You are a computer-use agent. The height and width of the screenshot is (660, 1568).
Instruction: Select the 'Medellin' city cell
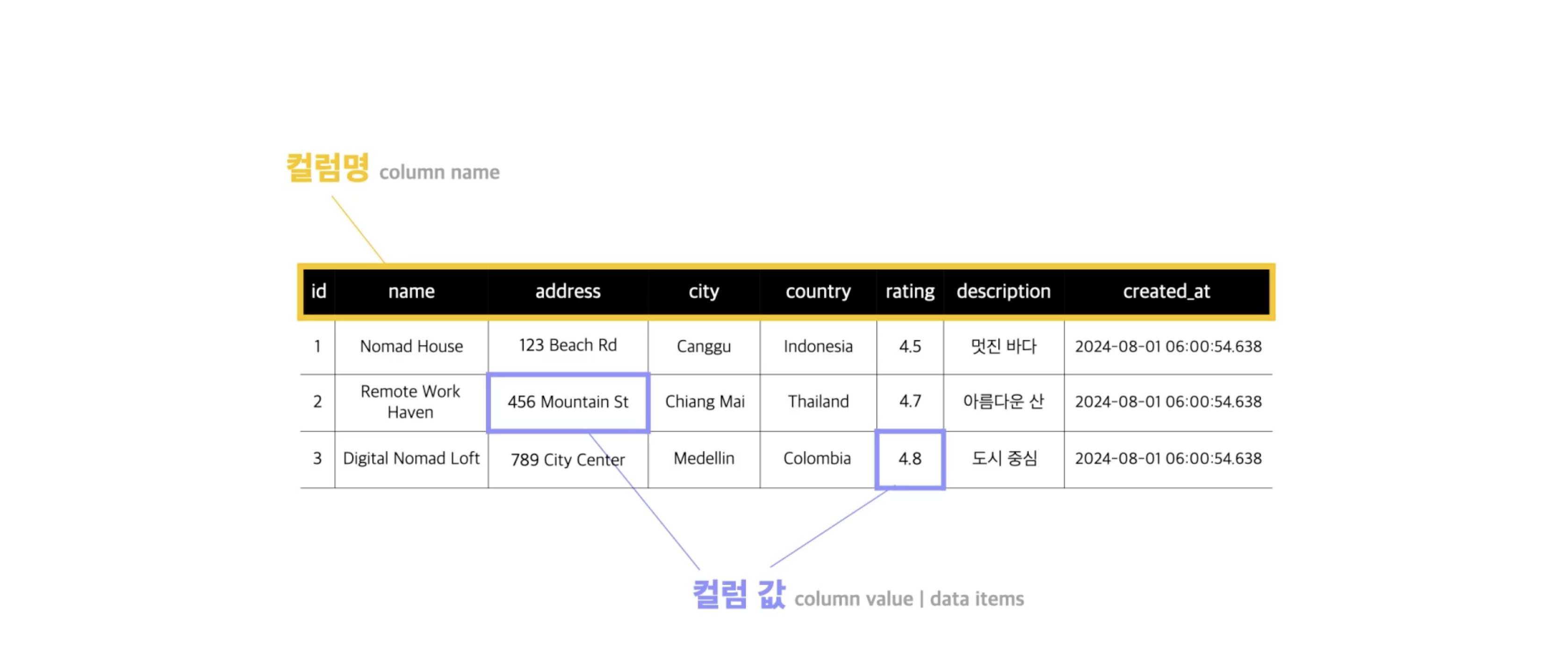tap(704, 459)
